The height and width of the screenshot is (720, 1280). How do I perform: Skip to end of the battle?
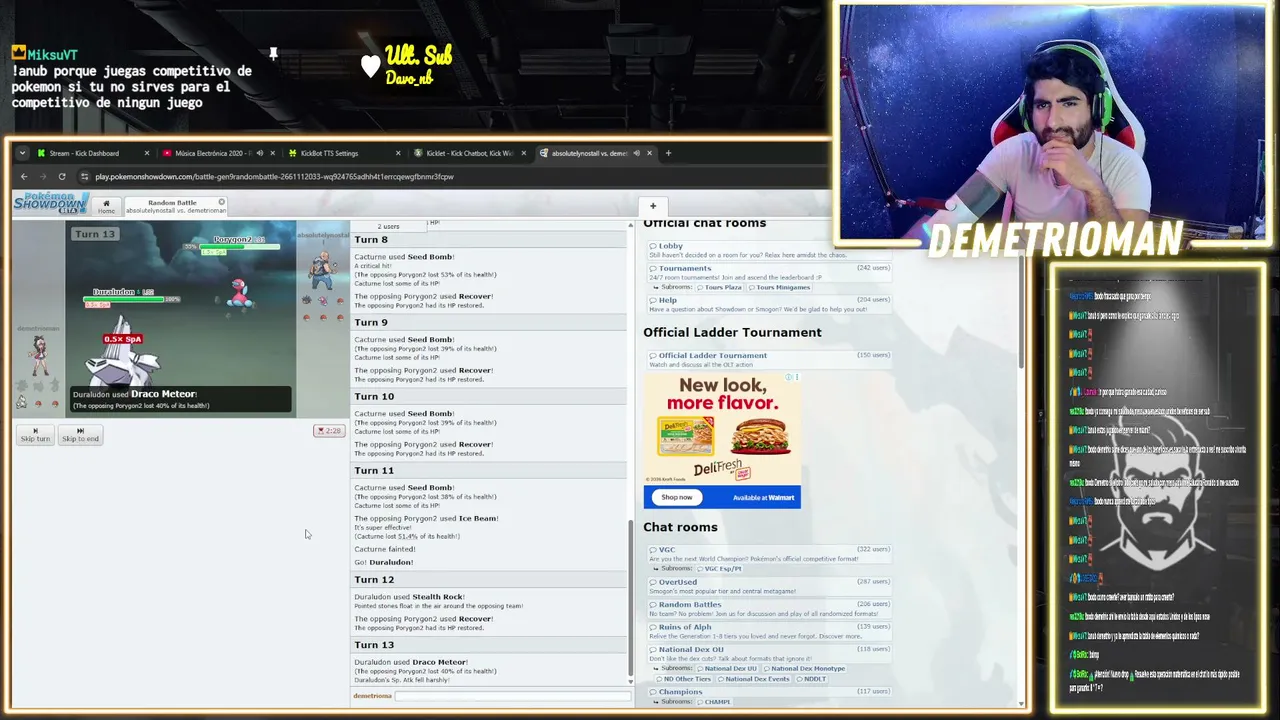(80, 434)
